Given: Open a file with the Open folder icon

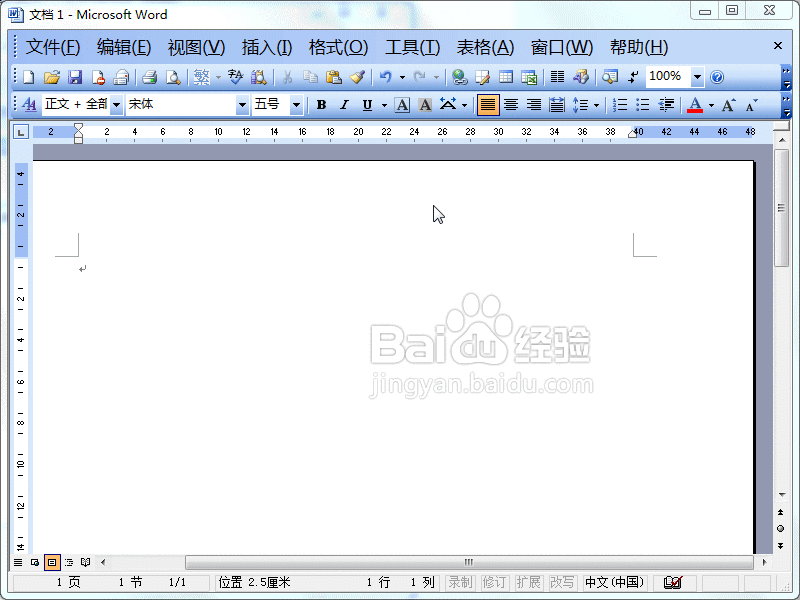Looking at the screenshot, I should tap(52, 77).
